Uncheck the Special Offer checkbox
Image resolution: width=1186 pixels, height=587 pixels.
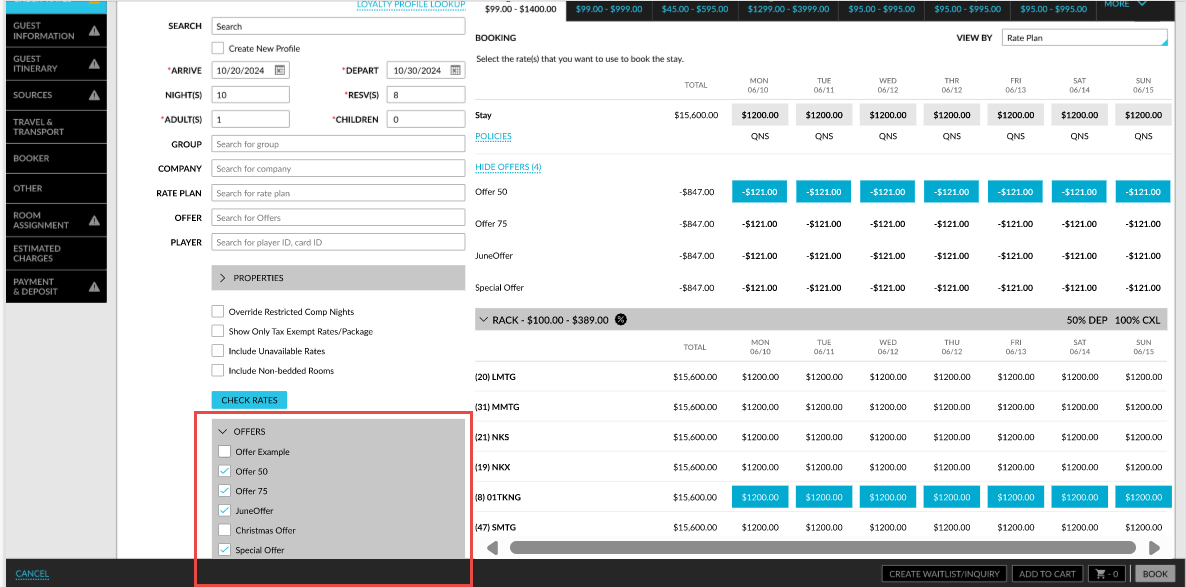point(224,550)
